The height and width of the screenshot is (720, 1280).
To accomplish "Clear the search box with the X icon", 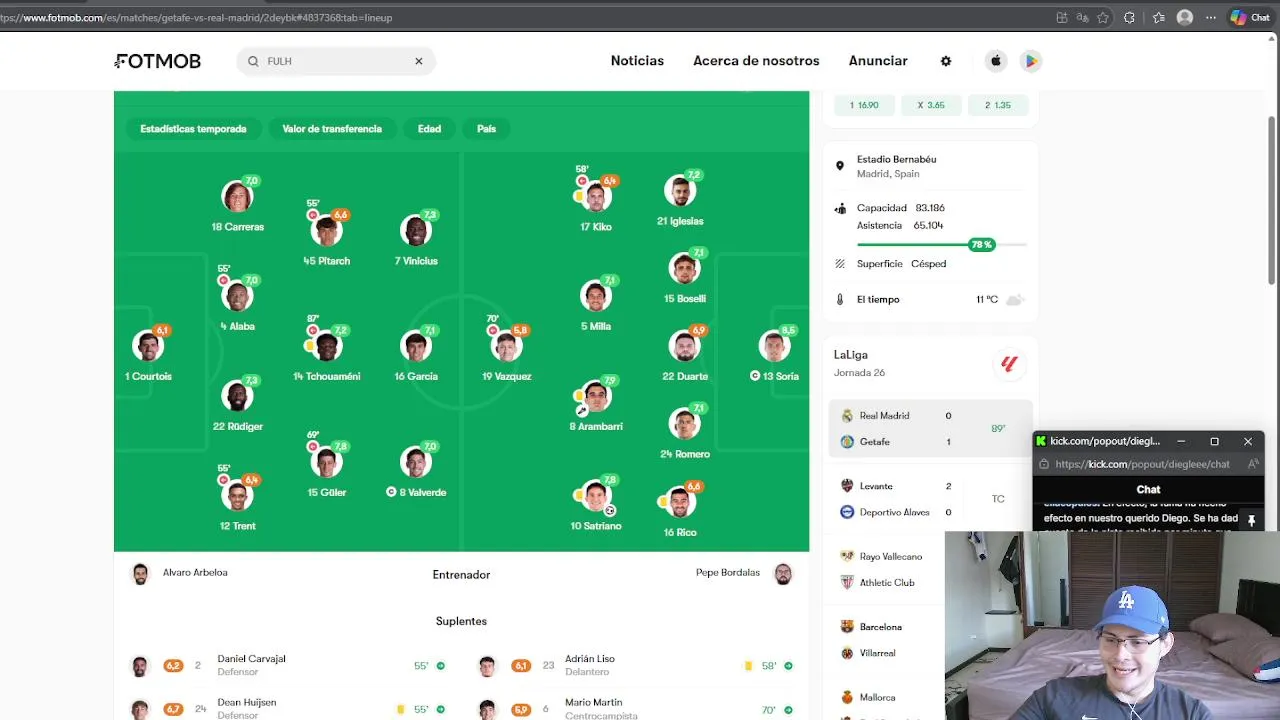I will (x=419, y=61).
